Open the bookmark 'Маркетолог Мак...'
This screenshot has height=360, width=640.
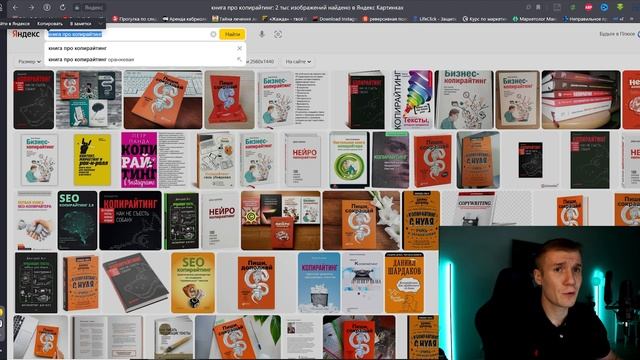[535, 19]
